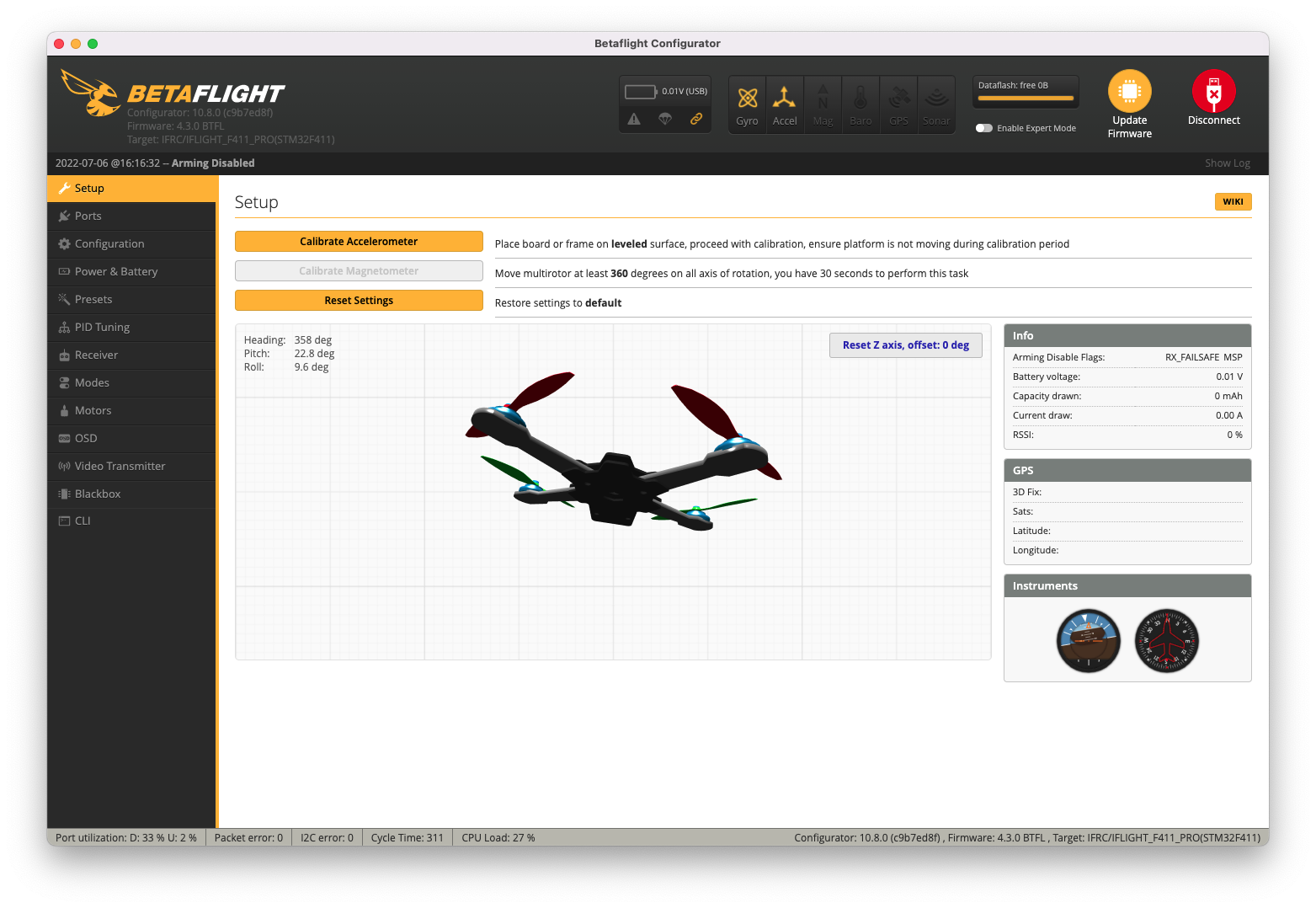Click the Heading 358 deg readout
The image size is (1316, 908).
(288, 340)
